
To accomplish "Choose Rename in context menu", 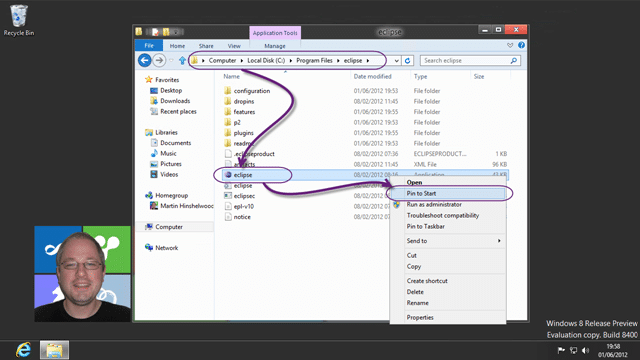I will tap(448, 303).
